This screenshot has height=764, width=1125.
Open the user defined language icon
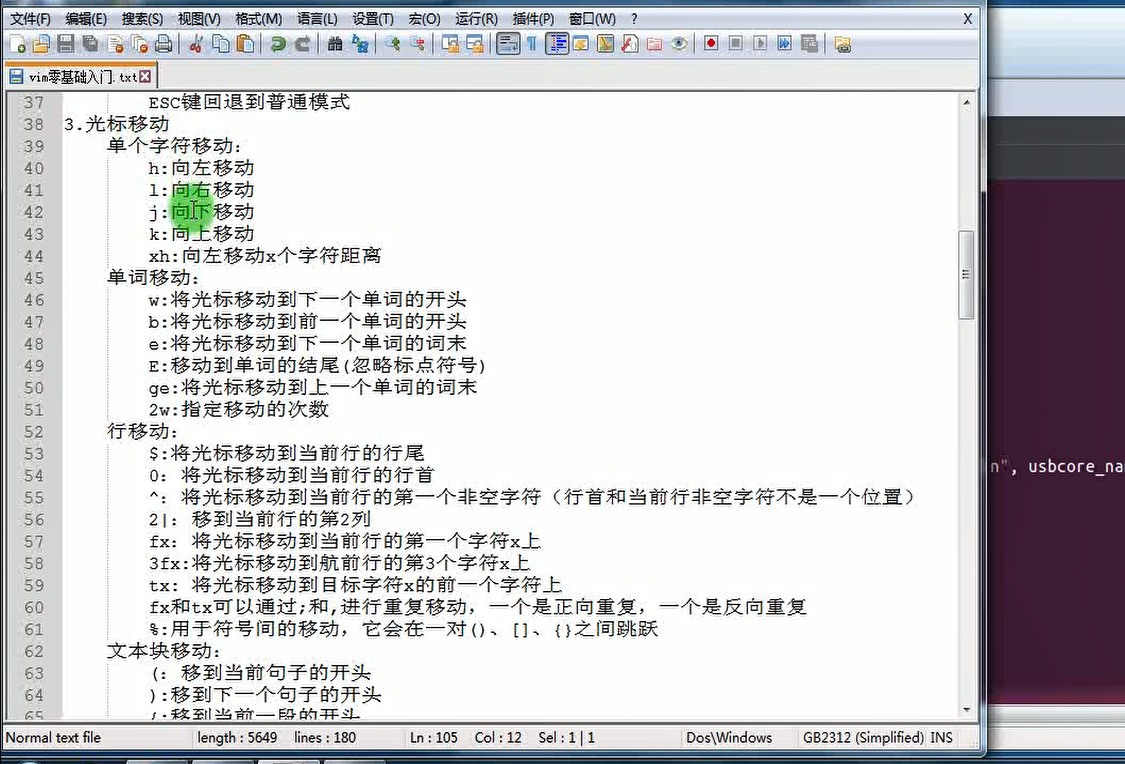581,44
